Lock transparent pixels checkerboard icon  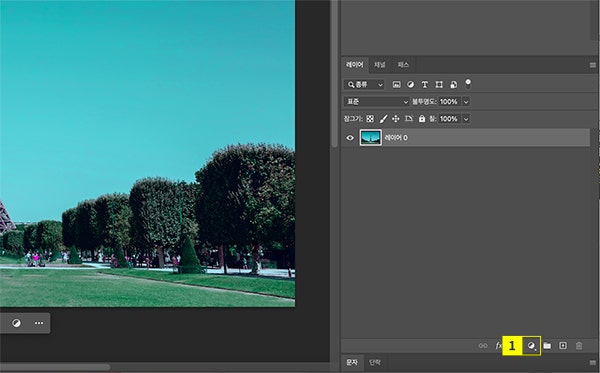pyautogui.click(x=370, y=119)
